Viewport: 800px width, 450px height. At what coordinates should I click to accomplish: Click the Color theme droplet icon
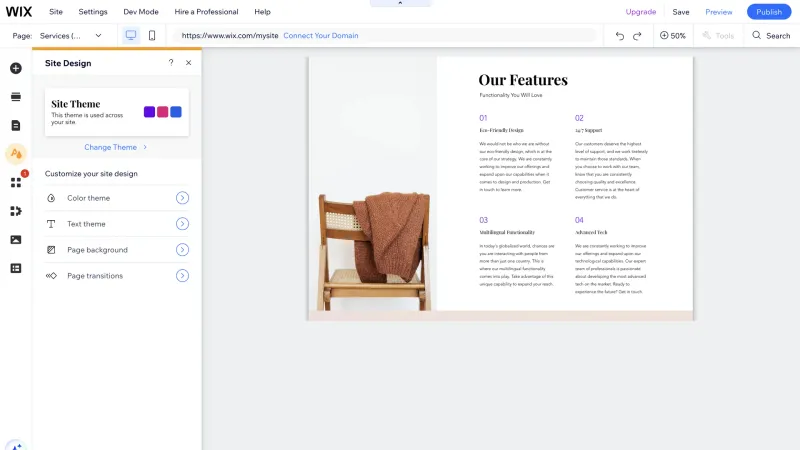click(51, 198)
